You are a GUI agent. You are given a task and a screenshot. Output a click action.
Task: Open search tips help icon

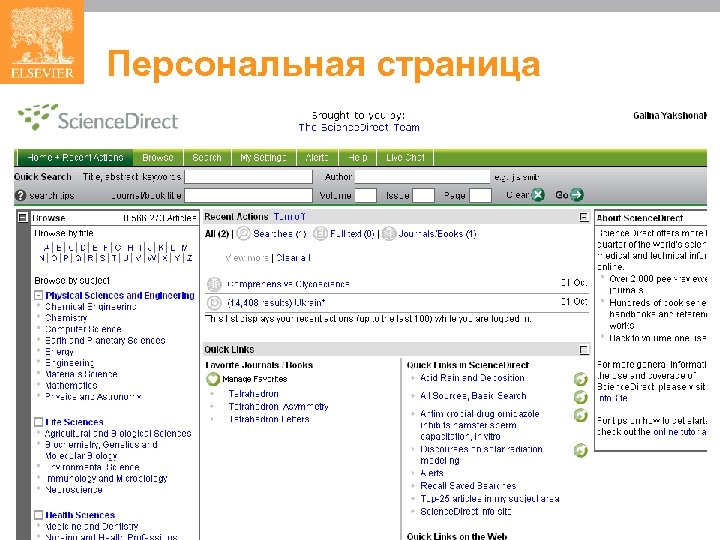click(20, 196)
